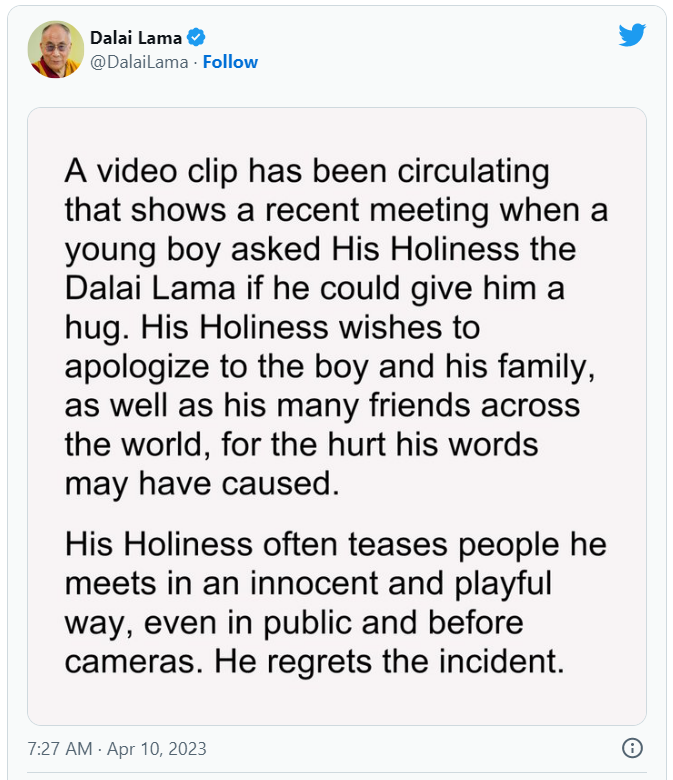Click the 'A video clip has been circulating' line

pyautogui.click(x=307, y=171)
